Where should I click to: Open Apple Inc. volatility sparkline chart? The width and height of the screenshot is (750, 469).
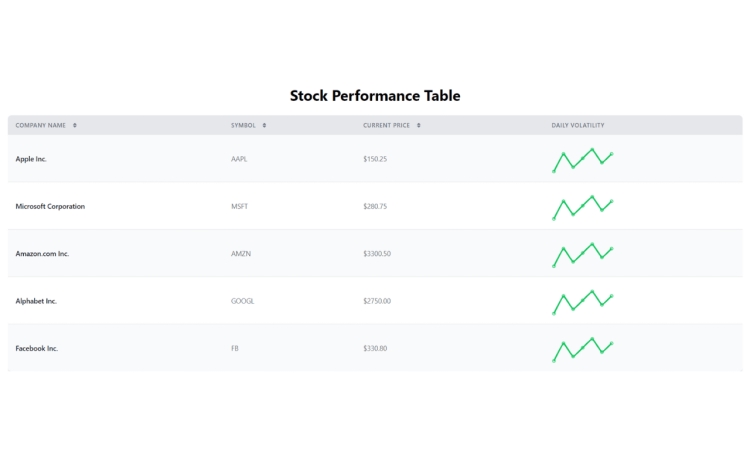click(x=583, y=160)
